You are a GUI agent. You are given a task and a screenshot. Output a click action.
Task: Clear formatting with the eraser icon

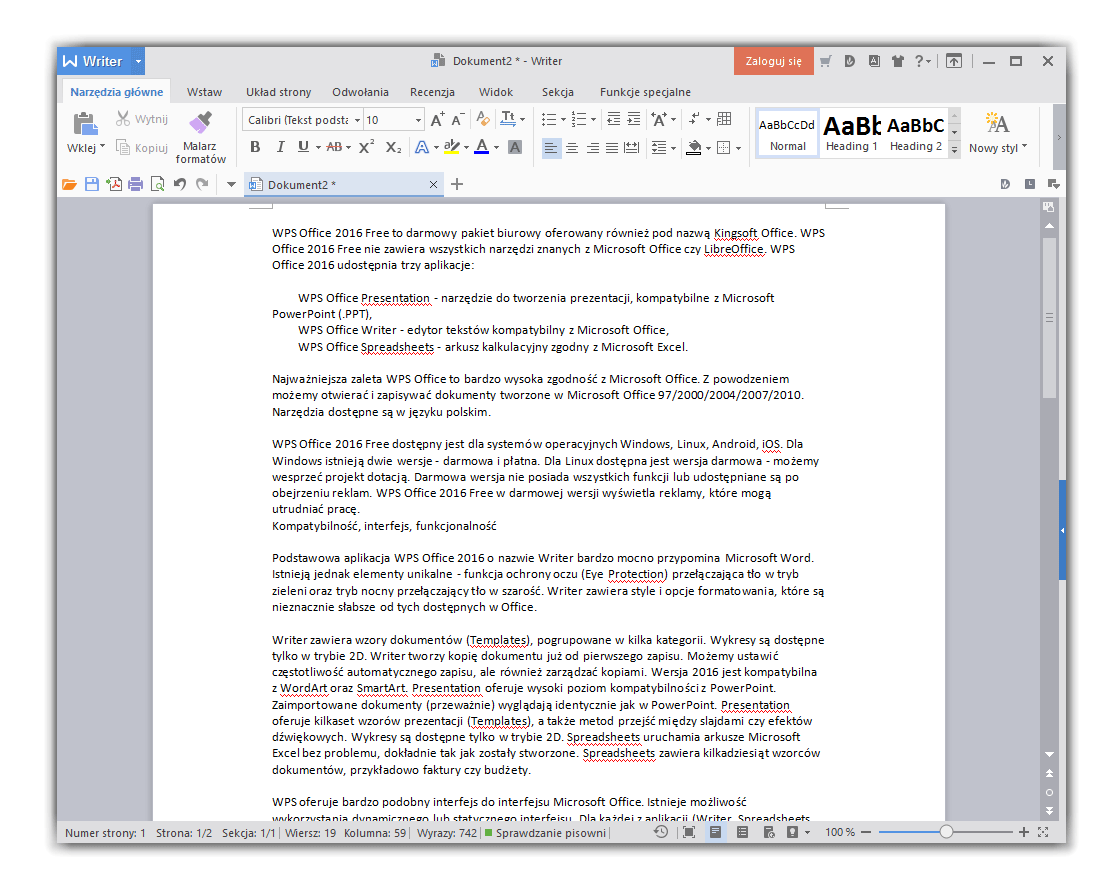[x=482, y=119]
